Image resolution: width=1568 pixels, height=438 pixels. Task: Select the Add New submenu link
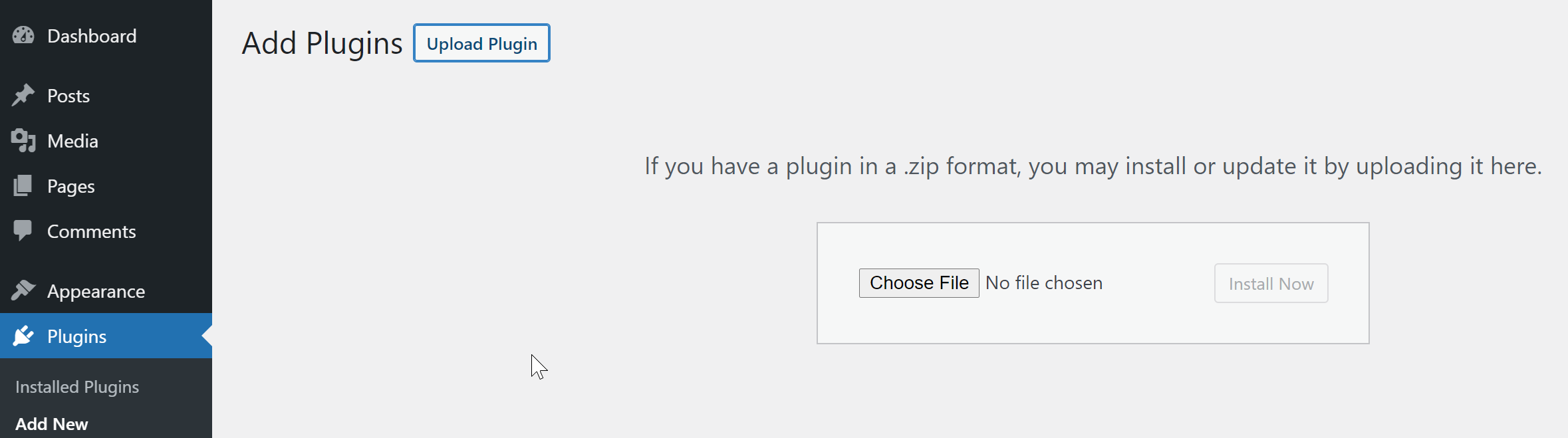click(x=51, y=424)
